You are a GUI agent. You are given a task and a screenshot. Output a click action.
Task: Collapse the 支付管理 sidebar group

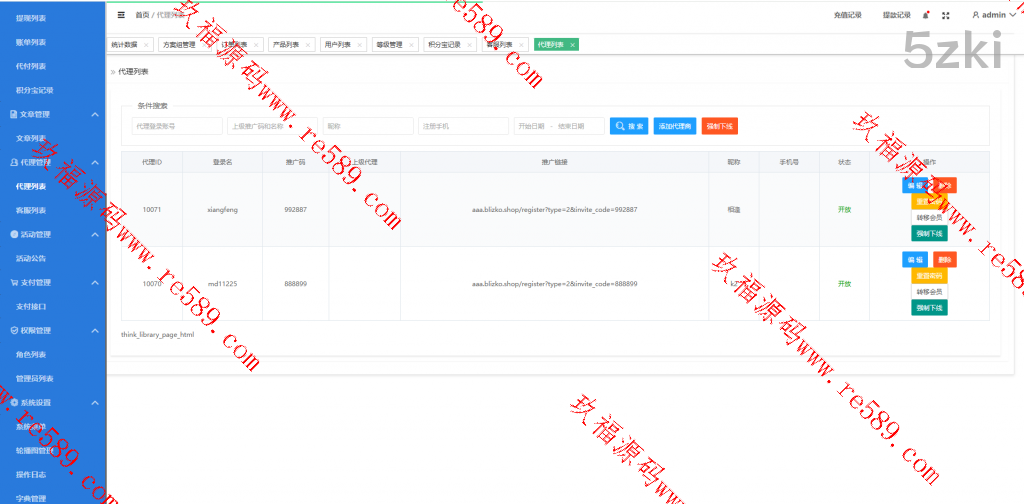pyautogui.click(x=94, y=283)
